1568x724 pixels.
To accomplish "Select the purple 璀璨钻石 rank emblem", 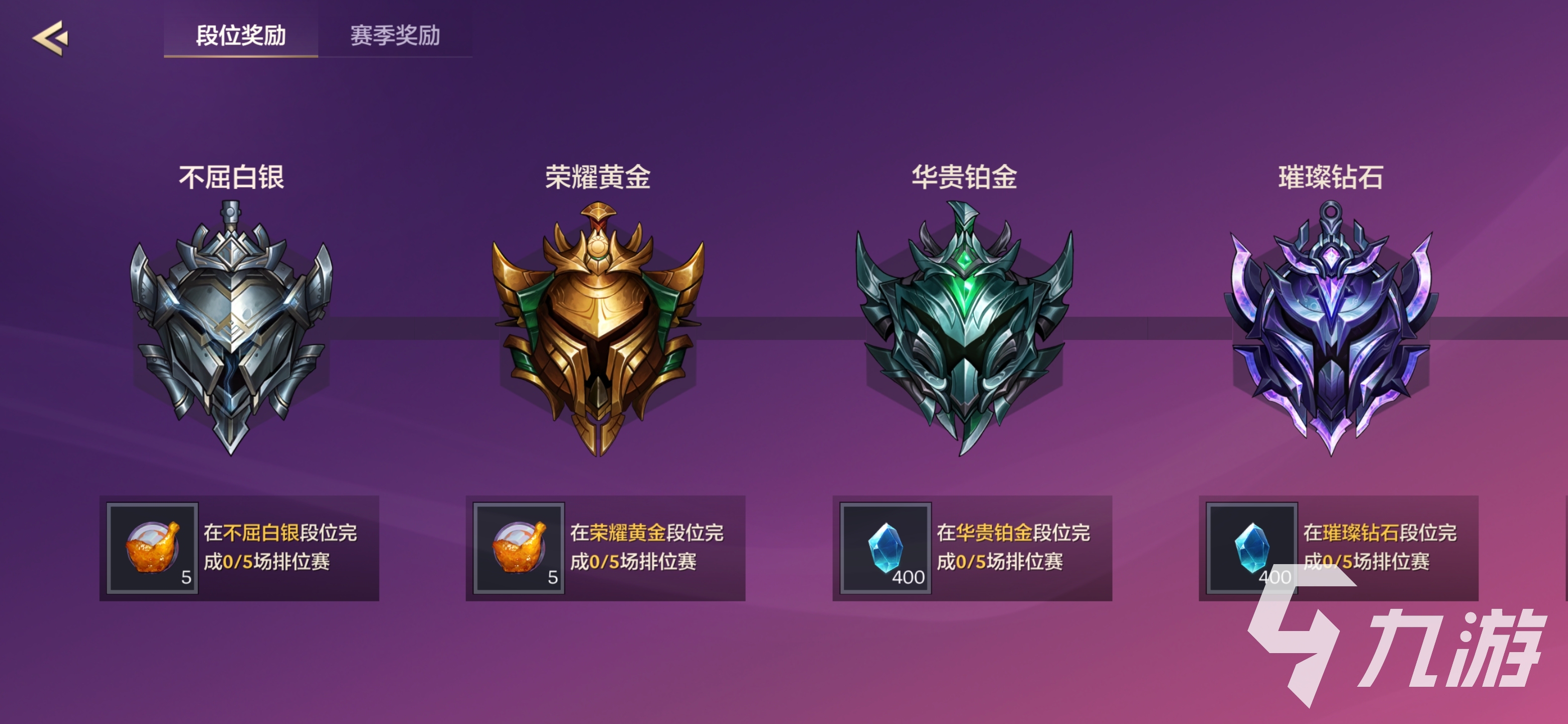I will 1331,329.
